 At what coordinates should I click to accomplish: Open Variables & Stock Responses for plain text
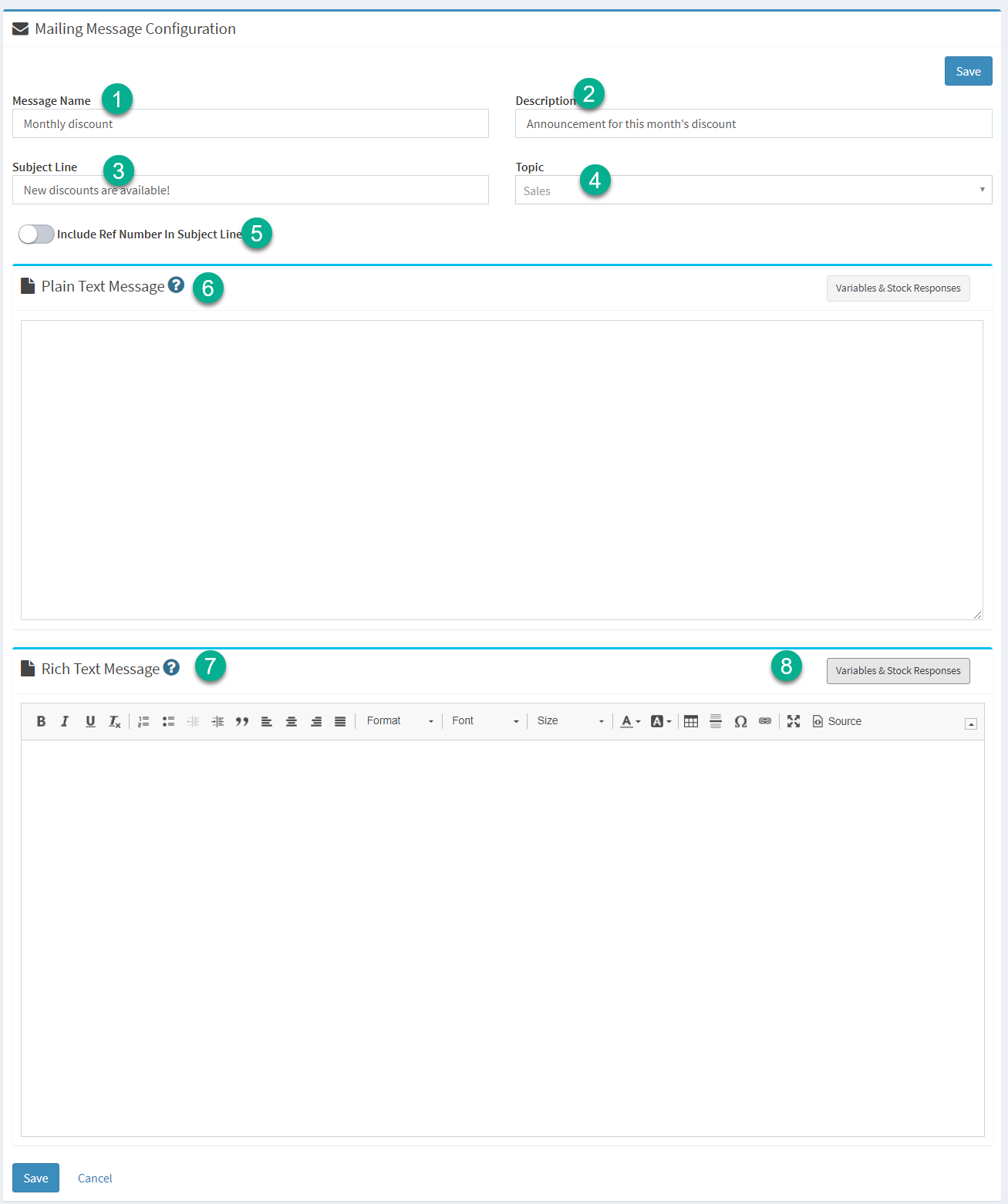(x=898, y=288)
